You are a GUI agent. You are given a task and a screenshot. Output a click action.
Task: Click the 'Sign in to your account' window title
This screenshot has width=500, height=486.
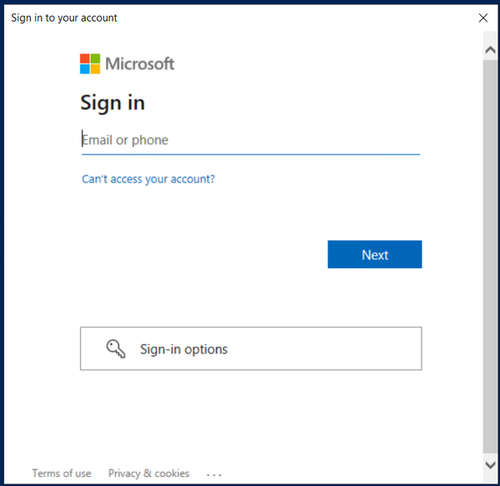coord(64,18)
